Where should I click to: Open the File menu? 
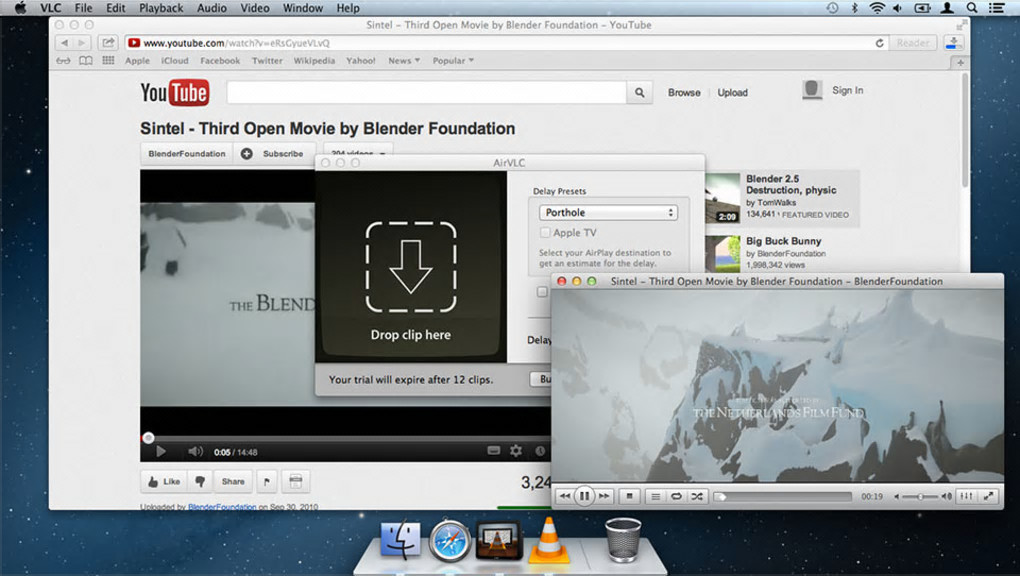click(83, 8)
